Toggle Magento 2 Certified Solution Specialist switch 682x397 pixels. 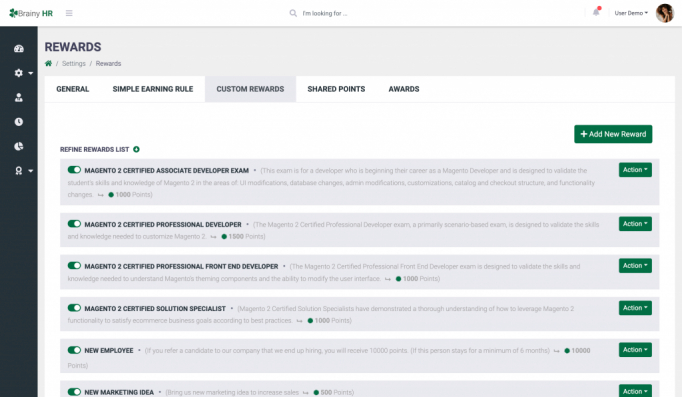74,307
